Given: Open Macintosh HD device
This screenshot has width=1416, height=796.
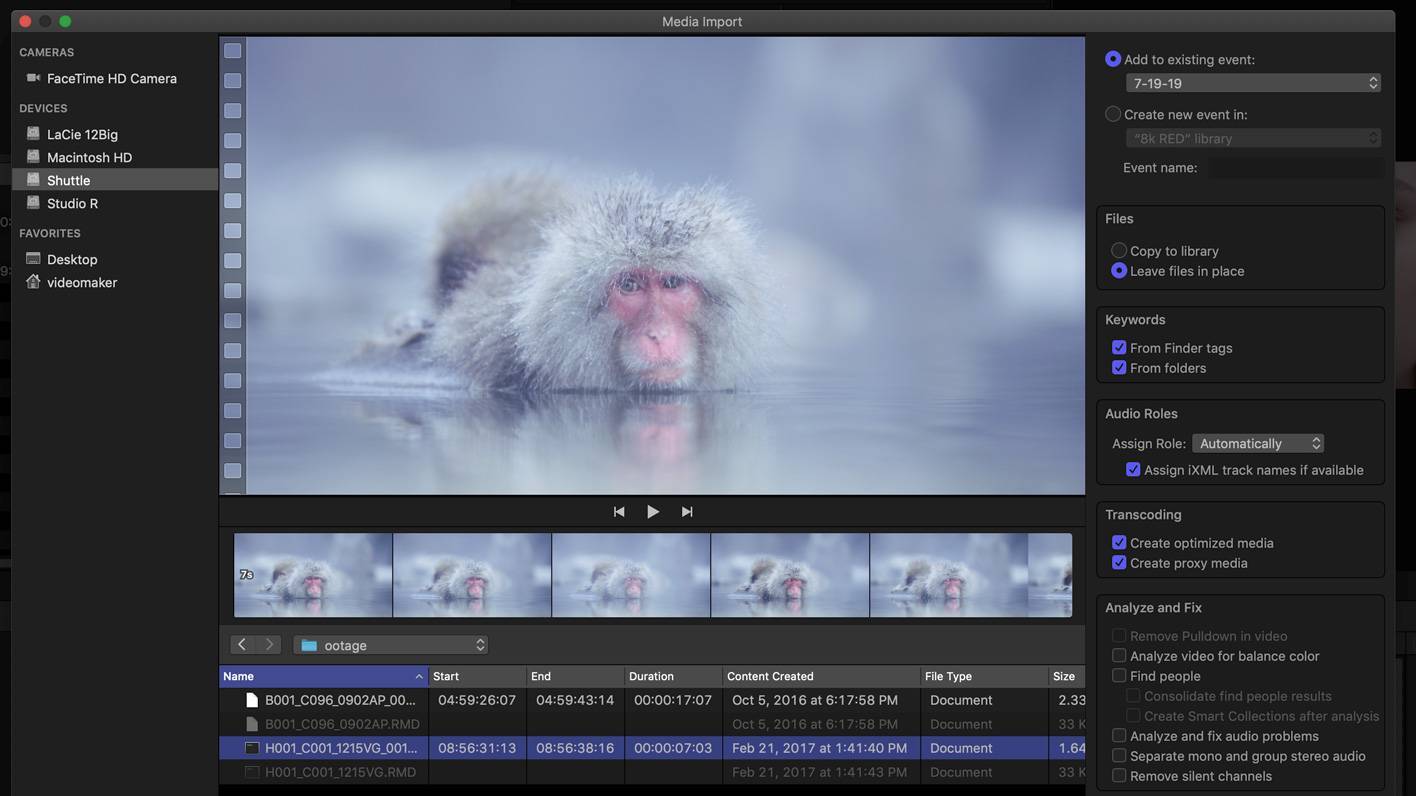Looking at the screenshot, I should [x=89, y=157].
